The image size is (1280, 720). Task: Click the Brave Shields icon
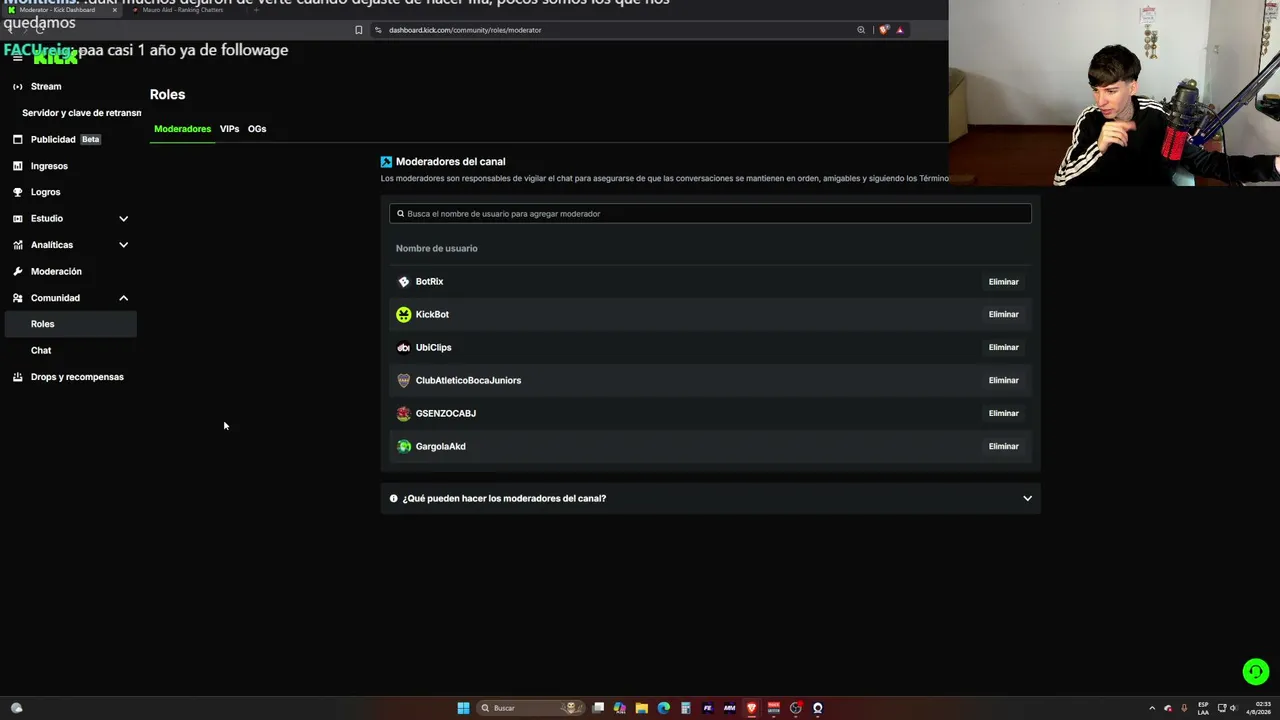tap(884, 30)
